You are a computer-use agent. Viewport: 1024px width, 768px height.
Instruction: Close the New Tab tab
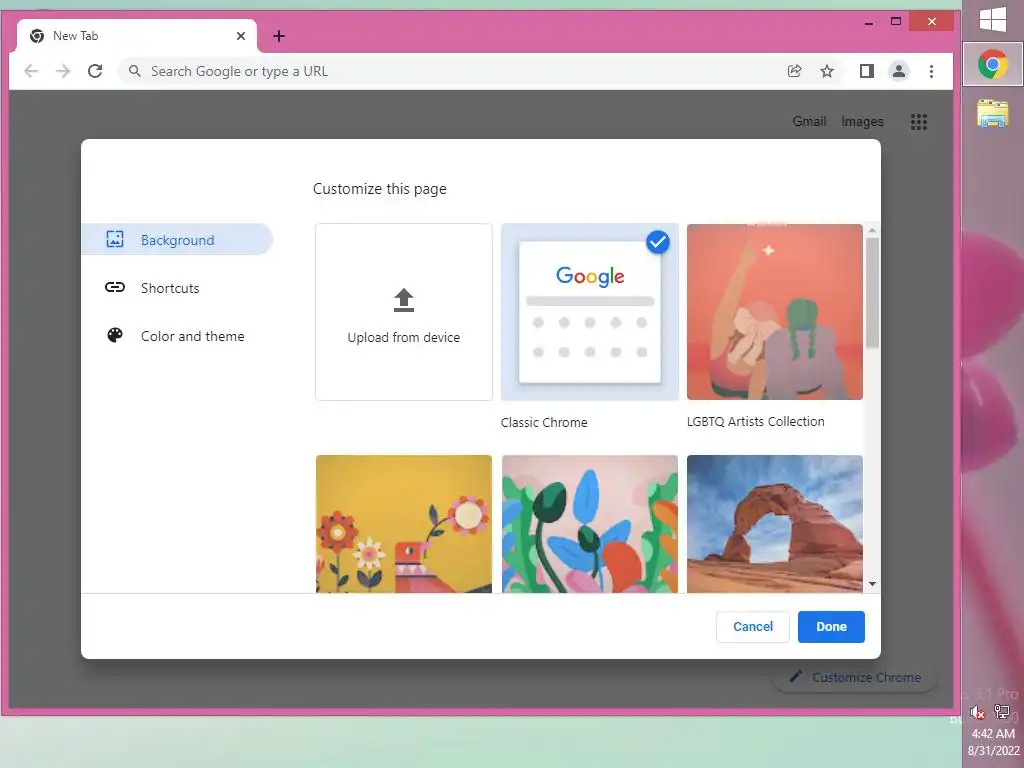point(241,36)
